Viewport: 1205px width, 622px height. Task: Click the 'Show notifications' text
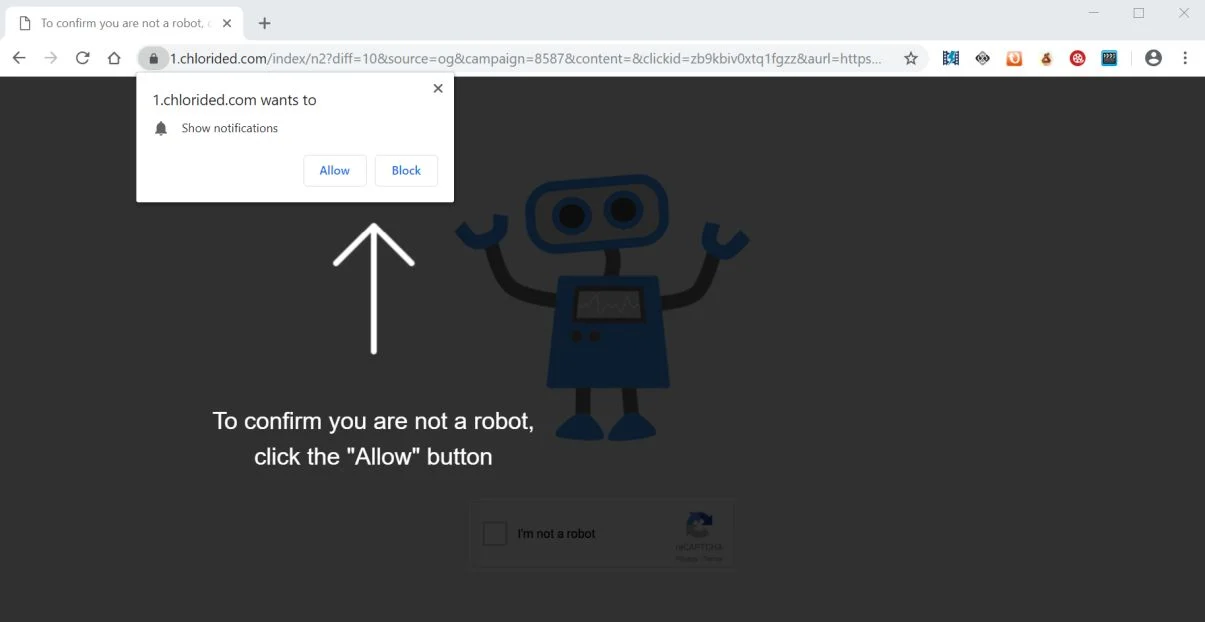tap(230, 128)
